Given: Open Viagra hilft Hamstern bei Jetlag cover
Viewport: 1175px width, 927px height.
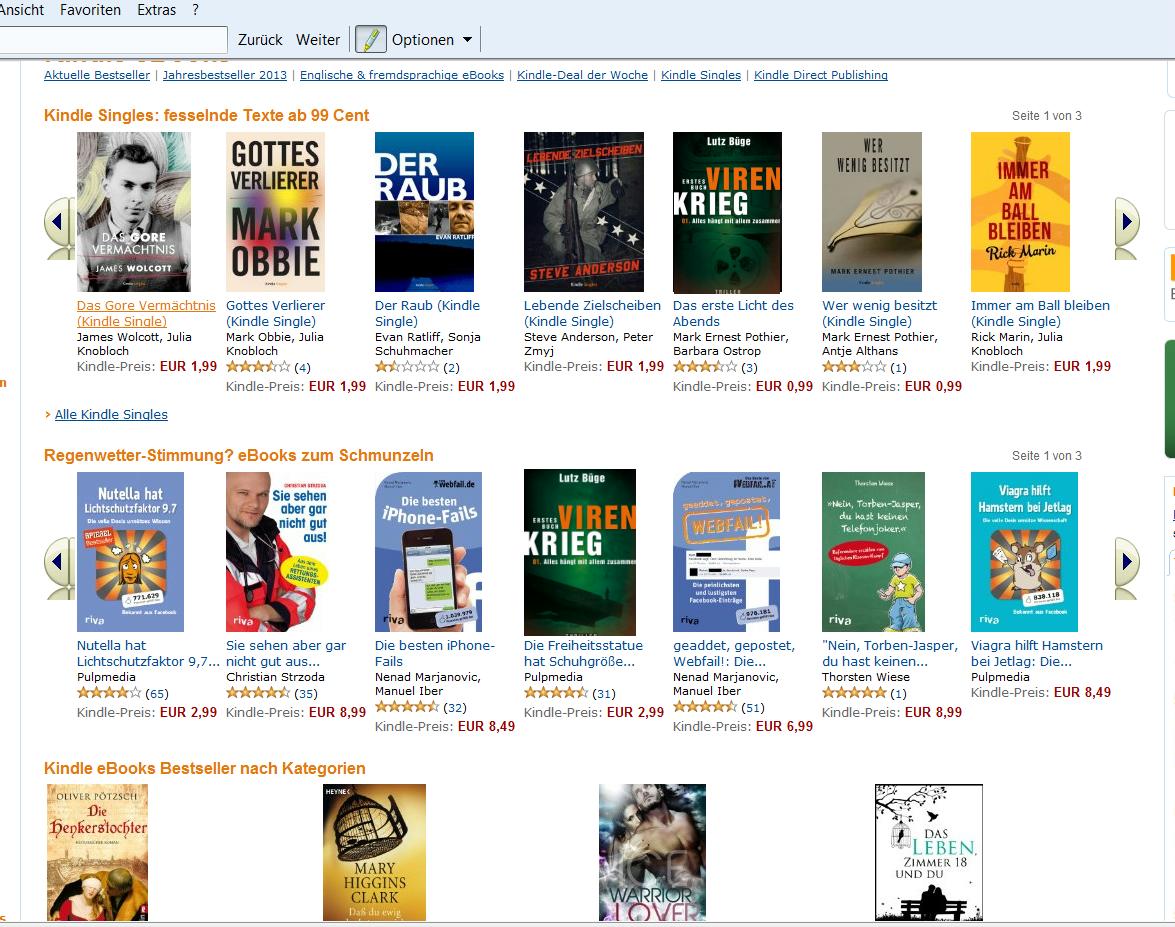Looking at the screenshot, I should tap(1024, 552).
